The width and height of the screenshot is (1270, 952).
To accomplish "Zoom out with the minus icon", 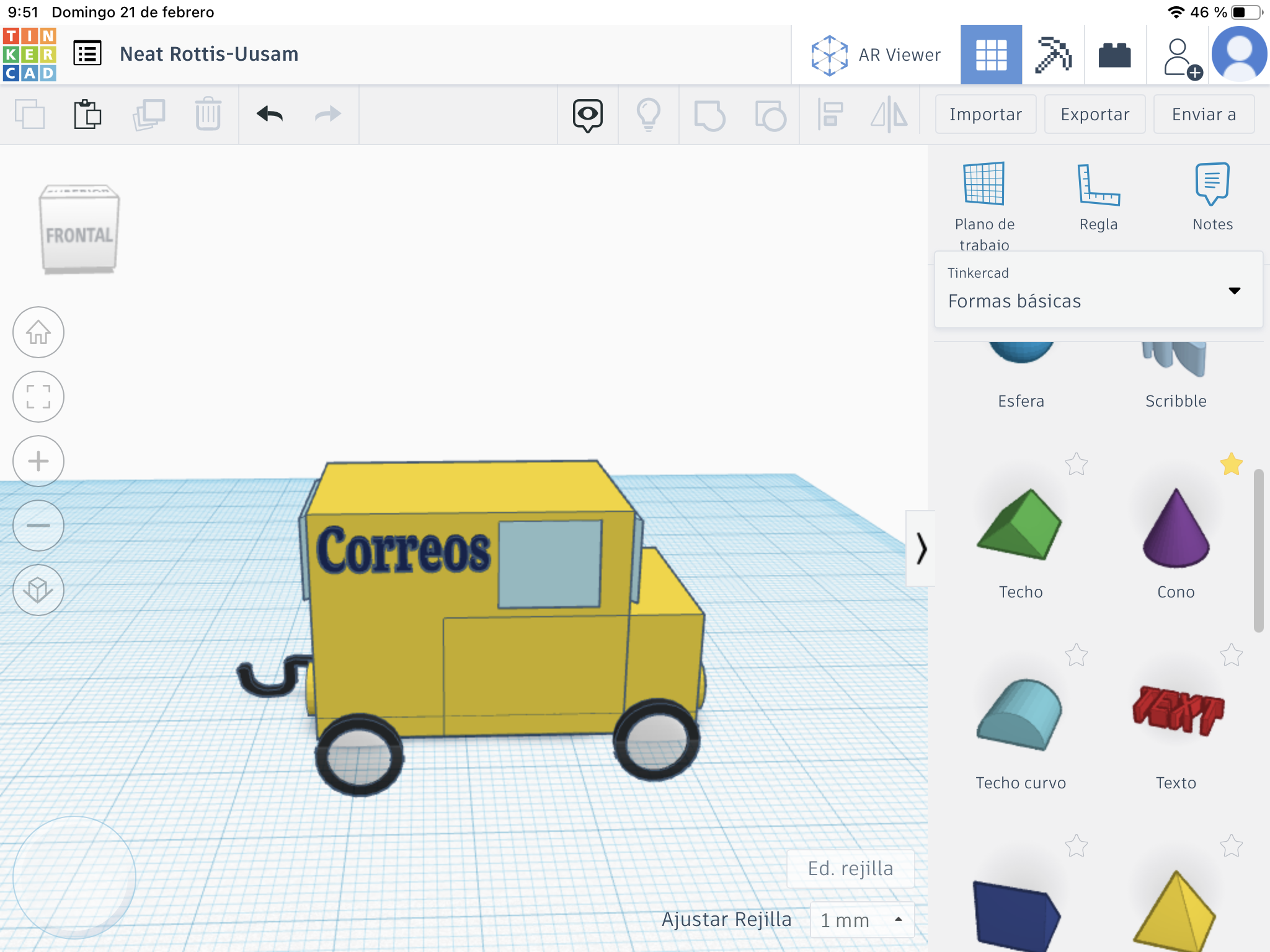I will pyautogui.click(x=38, y=526).
